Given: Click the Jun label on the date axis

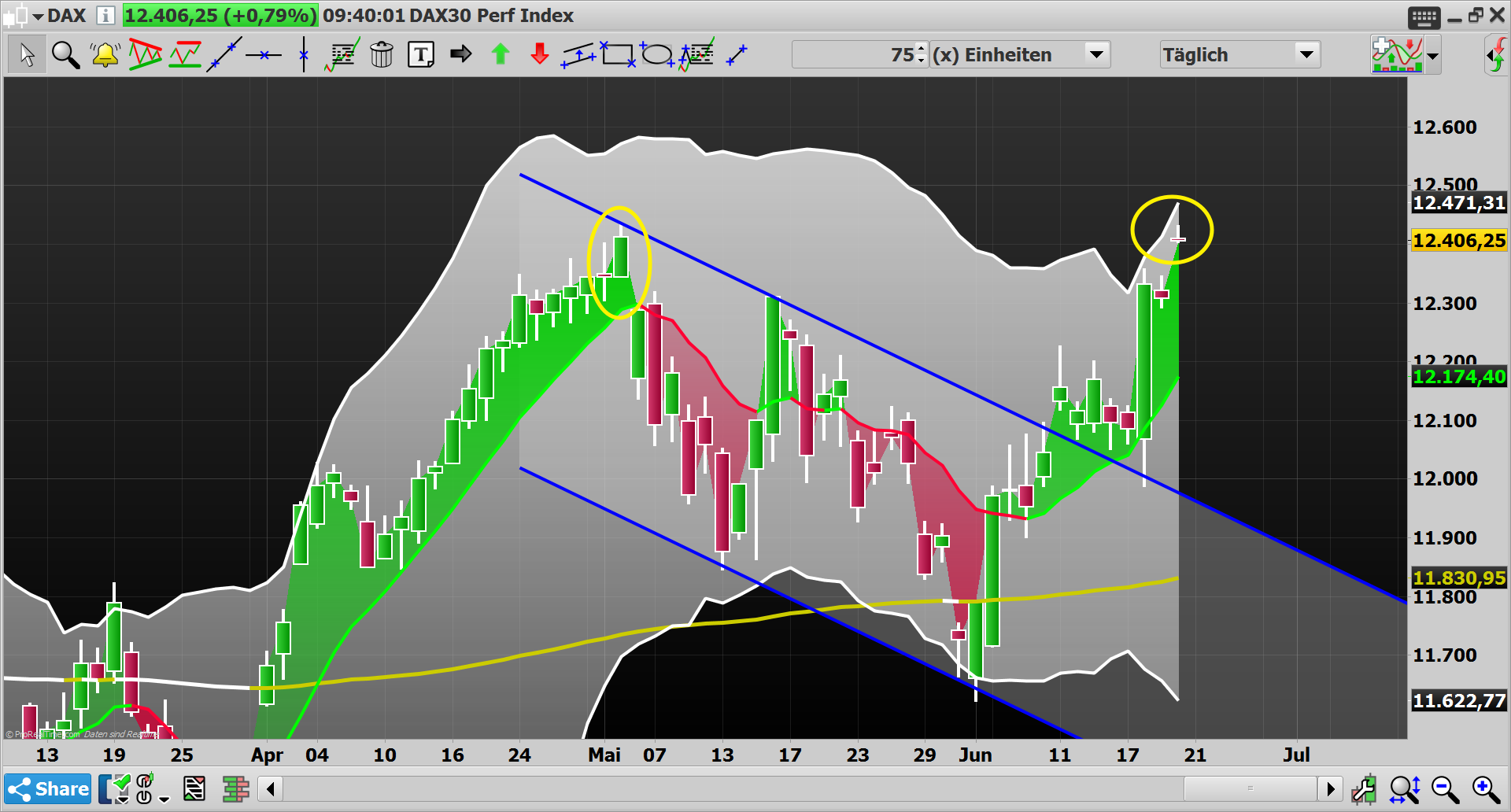Looking at the screenshot, I should click(975, 755).
